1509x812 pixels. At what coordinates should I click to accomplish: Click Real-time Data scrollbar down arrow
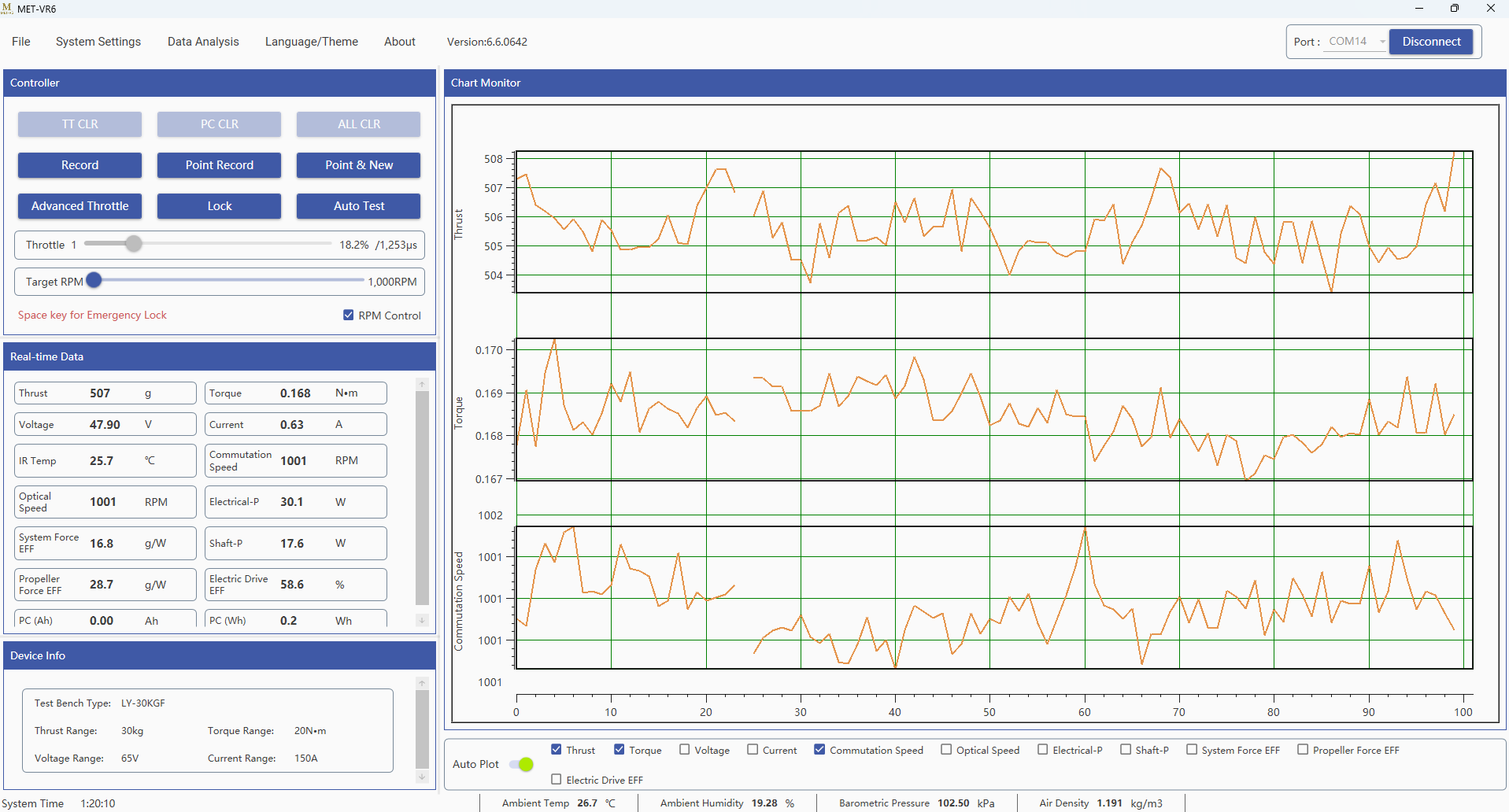coord(422,620)
